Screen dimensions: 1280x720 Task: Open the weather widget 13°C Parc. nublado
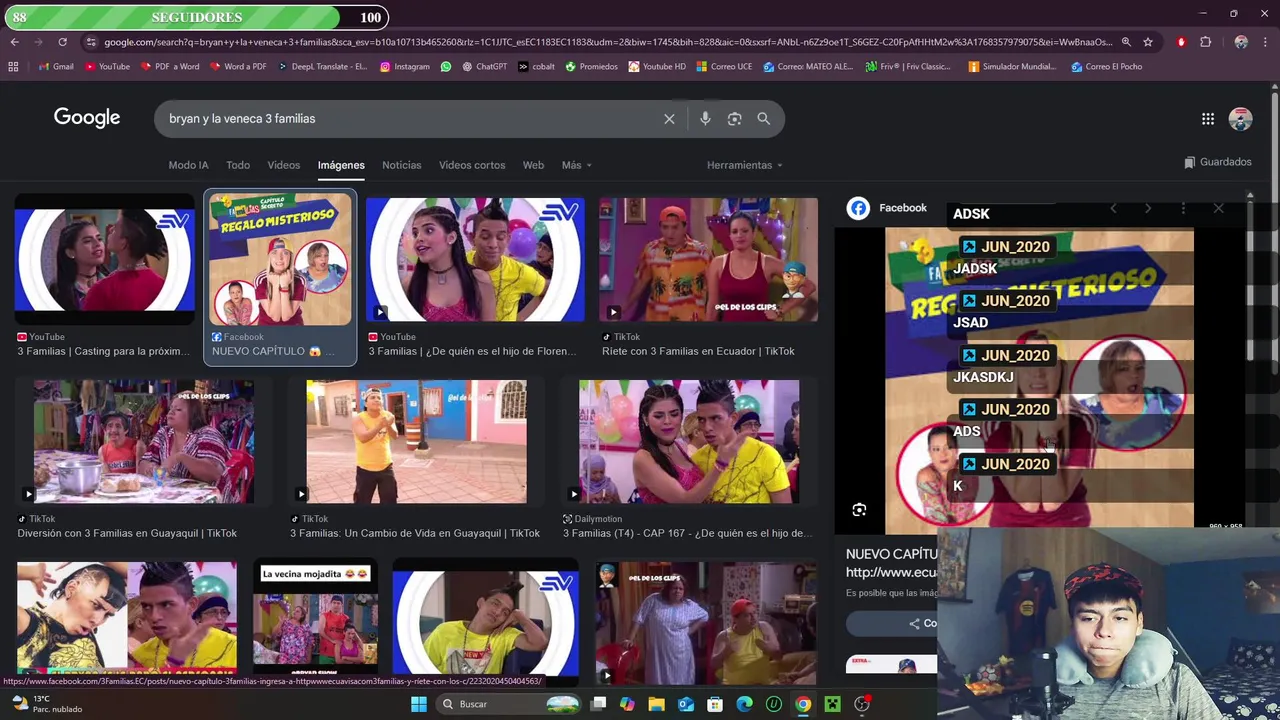[46, 704]
